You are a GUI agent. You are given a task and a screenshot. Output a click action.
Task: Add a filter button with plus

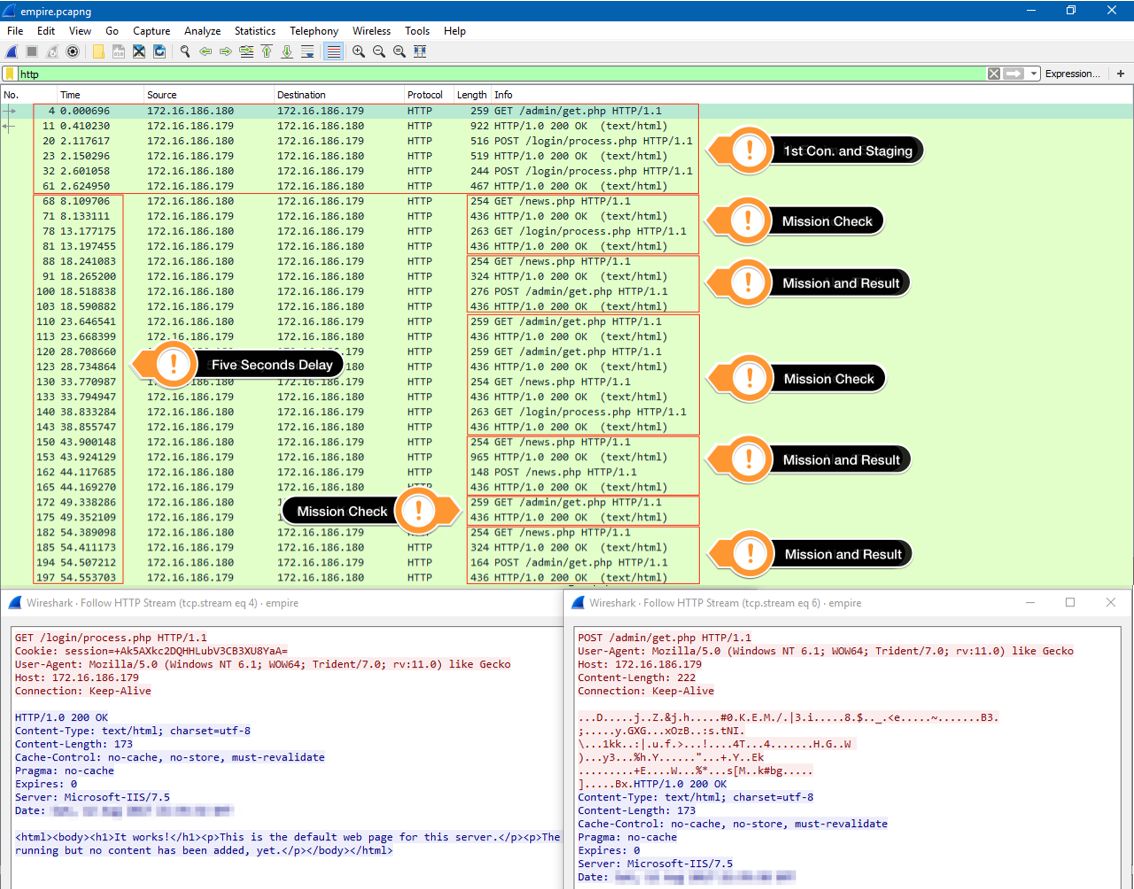click(x=1121, y=74)
